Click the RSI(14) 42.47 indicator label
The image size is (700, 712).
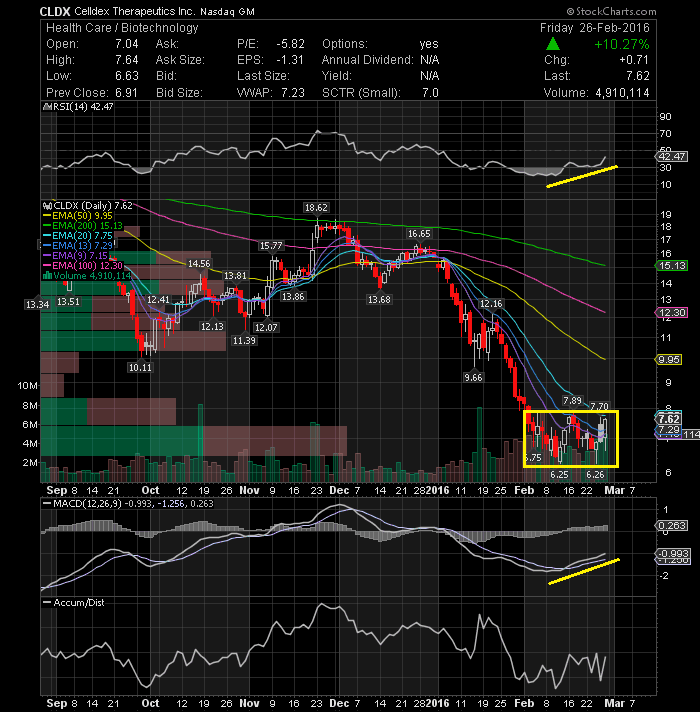(x=84, y=107)
